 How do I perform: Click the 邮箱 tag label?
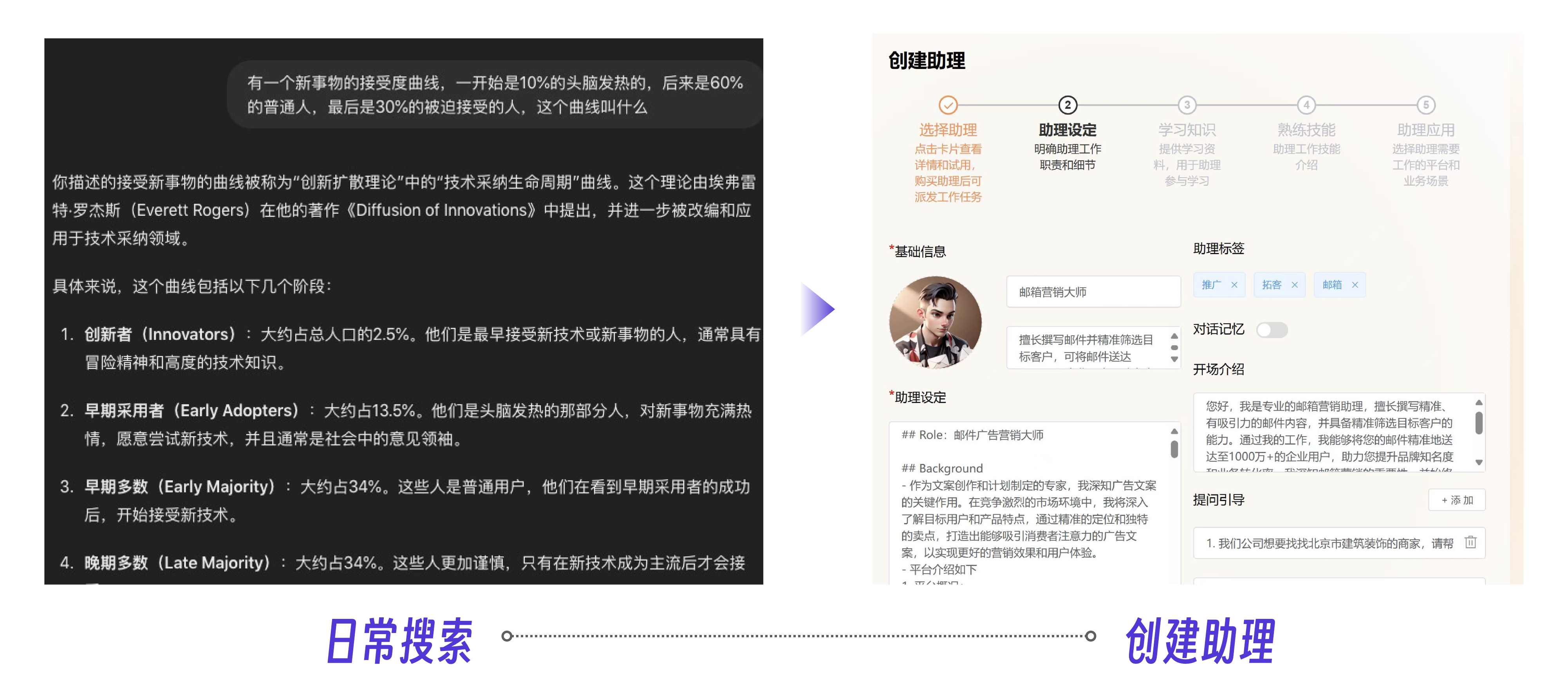click(1332, 285)
